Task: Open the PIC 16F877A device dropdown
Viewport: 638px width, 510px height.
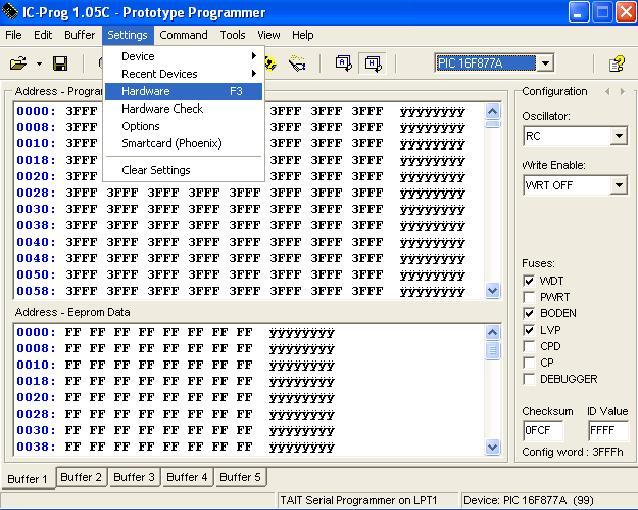Action: tap(545, 63)
